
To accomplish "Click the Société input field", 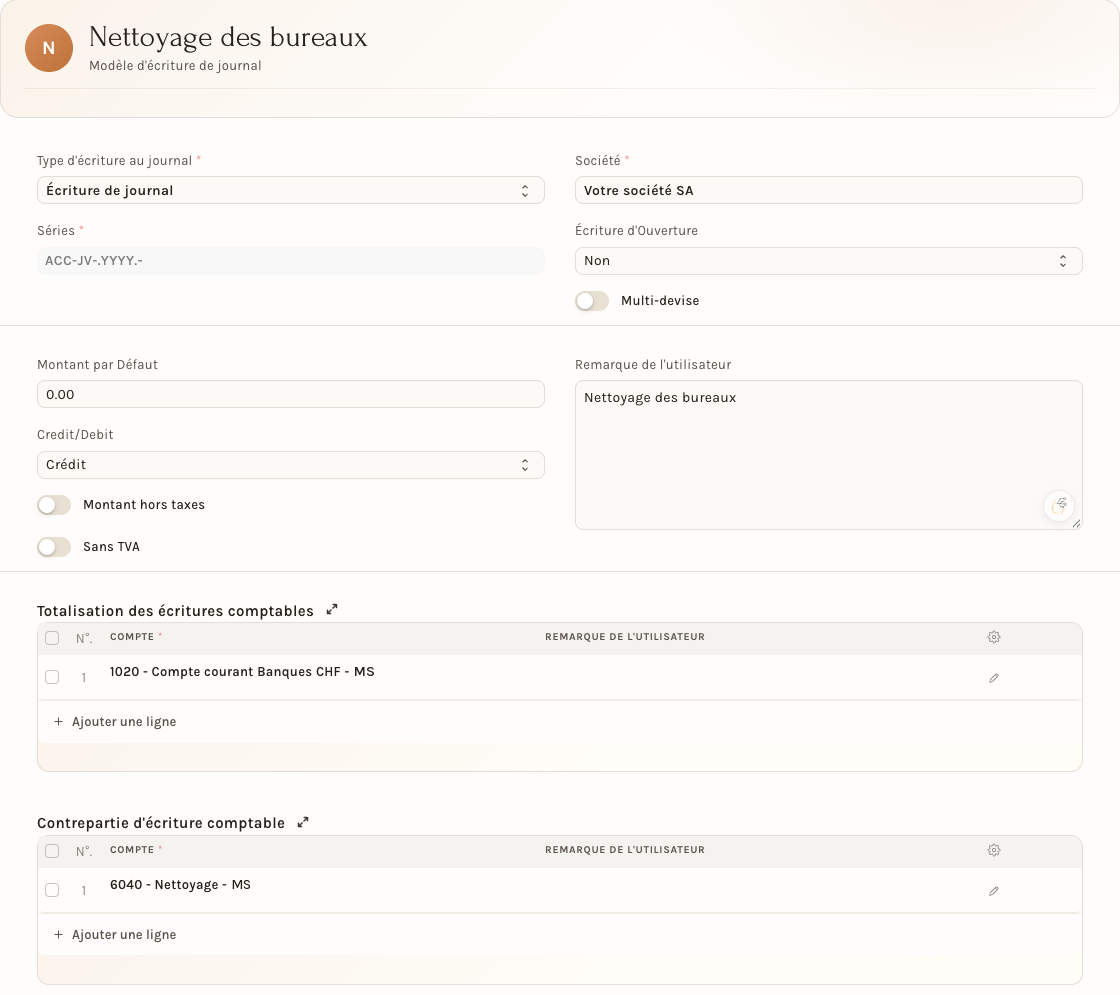I will pos(829,191).
